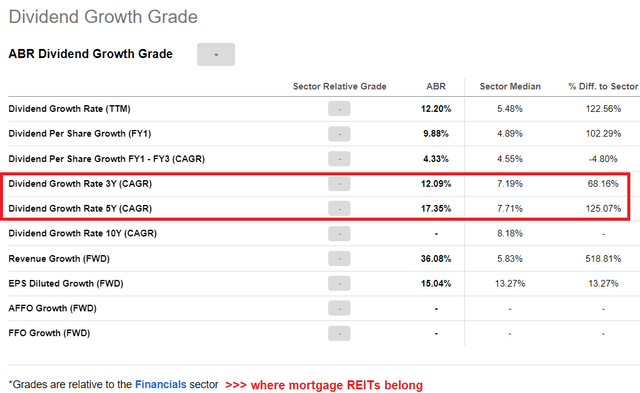640x393 pixels.
Task: Click grade badge for AFFO Growth (FWD)
Action: point(339,309)
